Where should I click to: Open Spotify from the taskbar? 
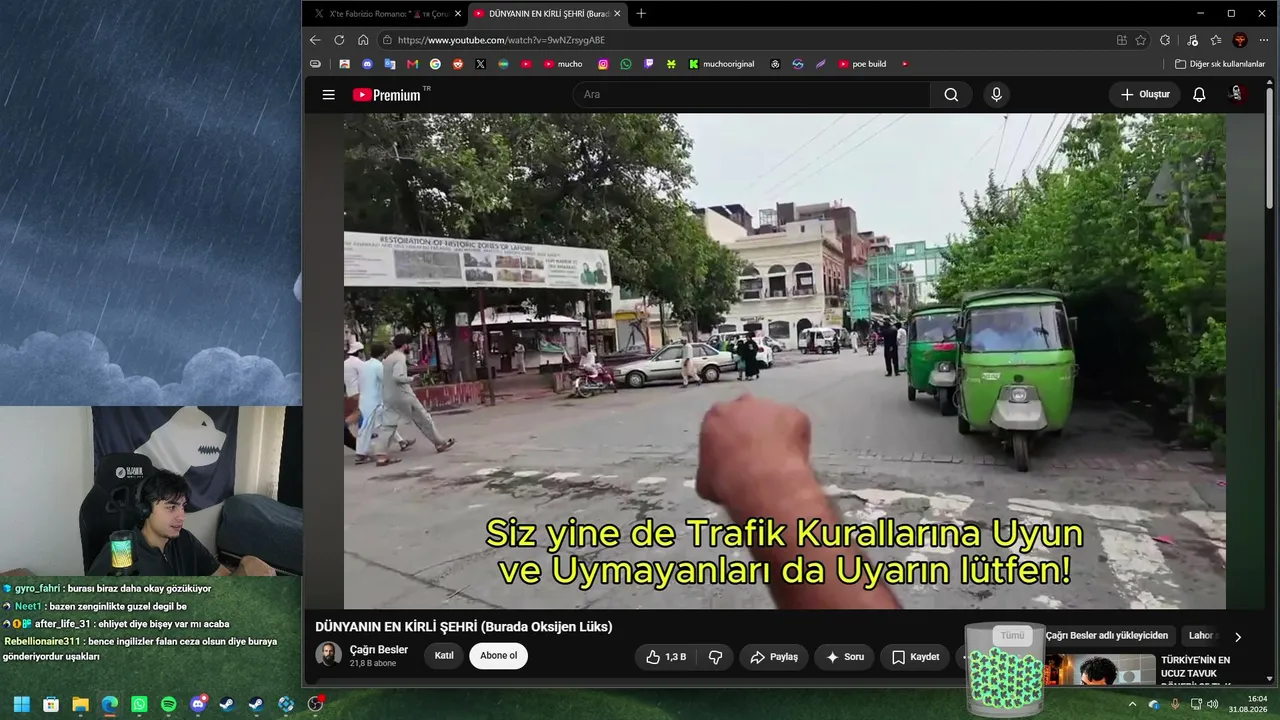[169, 704]
